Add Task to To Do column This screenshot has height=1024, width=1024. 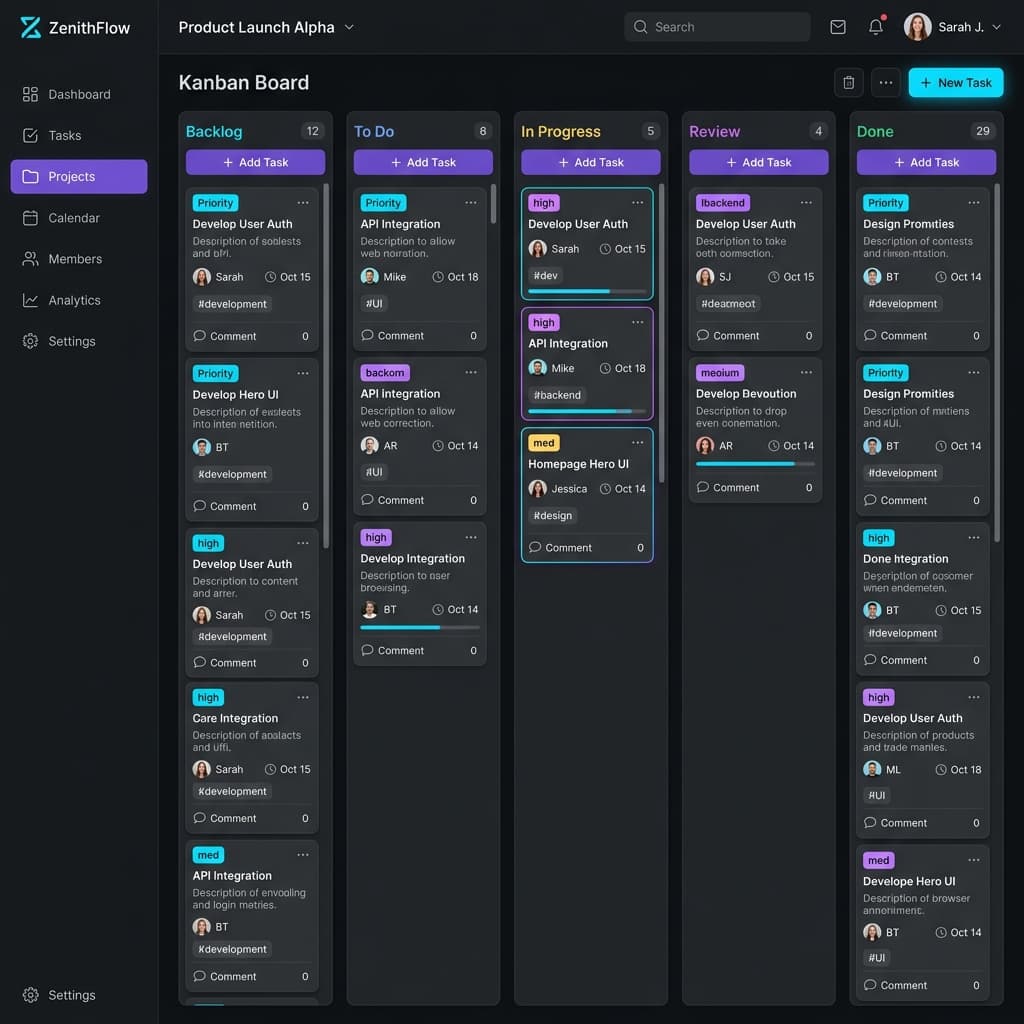point(423,162)
